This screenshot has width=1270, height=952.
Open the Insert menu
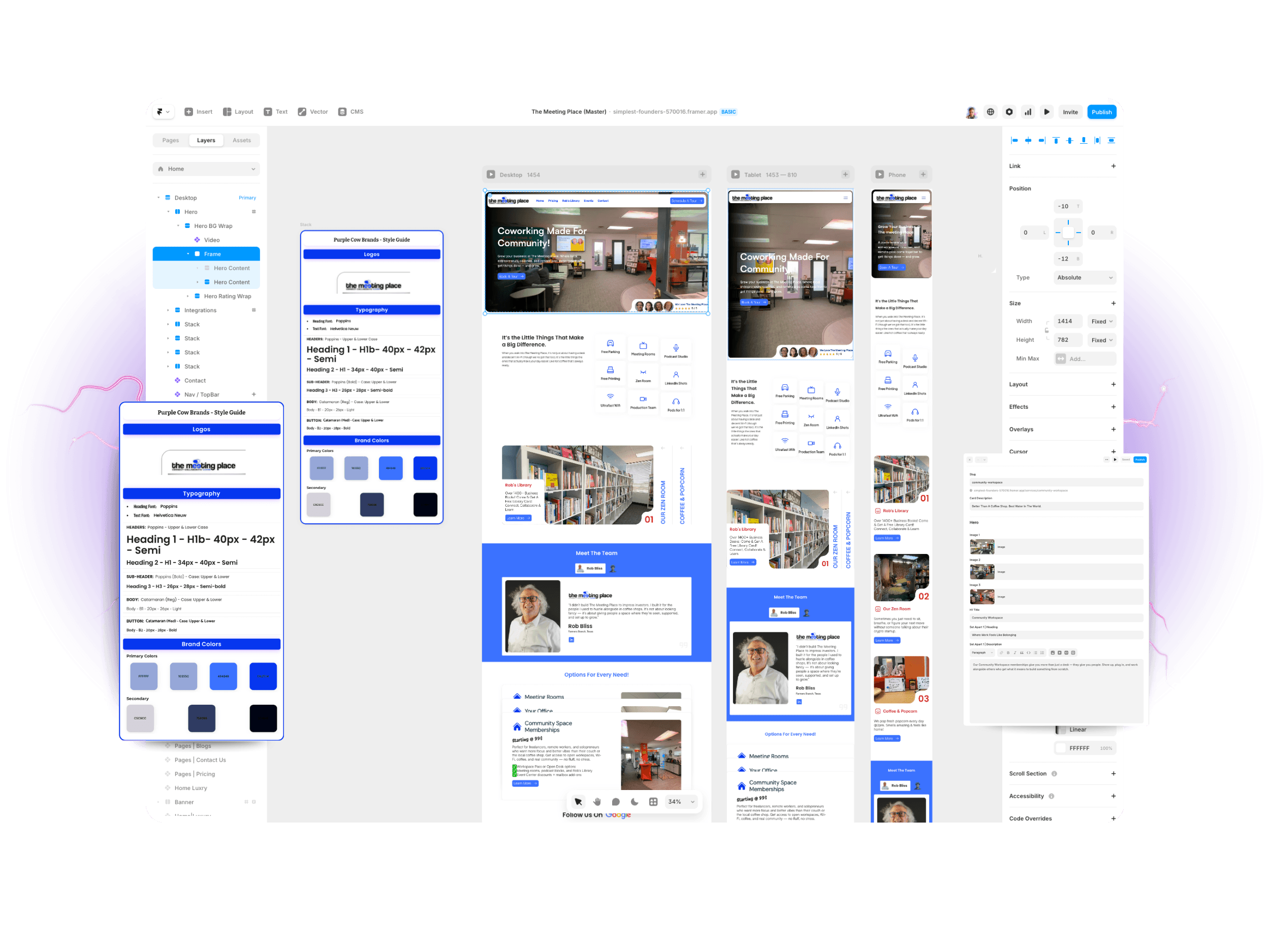pyautogui.click(x=199, y=112)
